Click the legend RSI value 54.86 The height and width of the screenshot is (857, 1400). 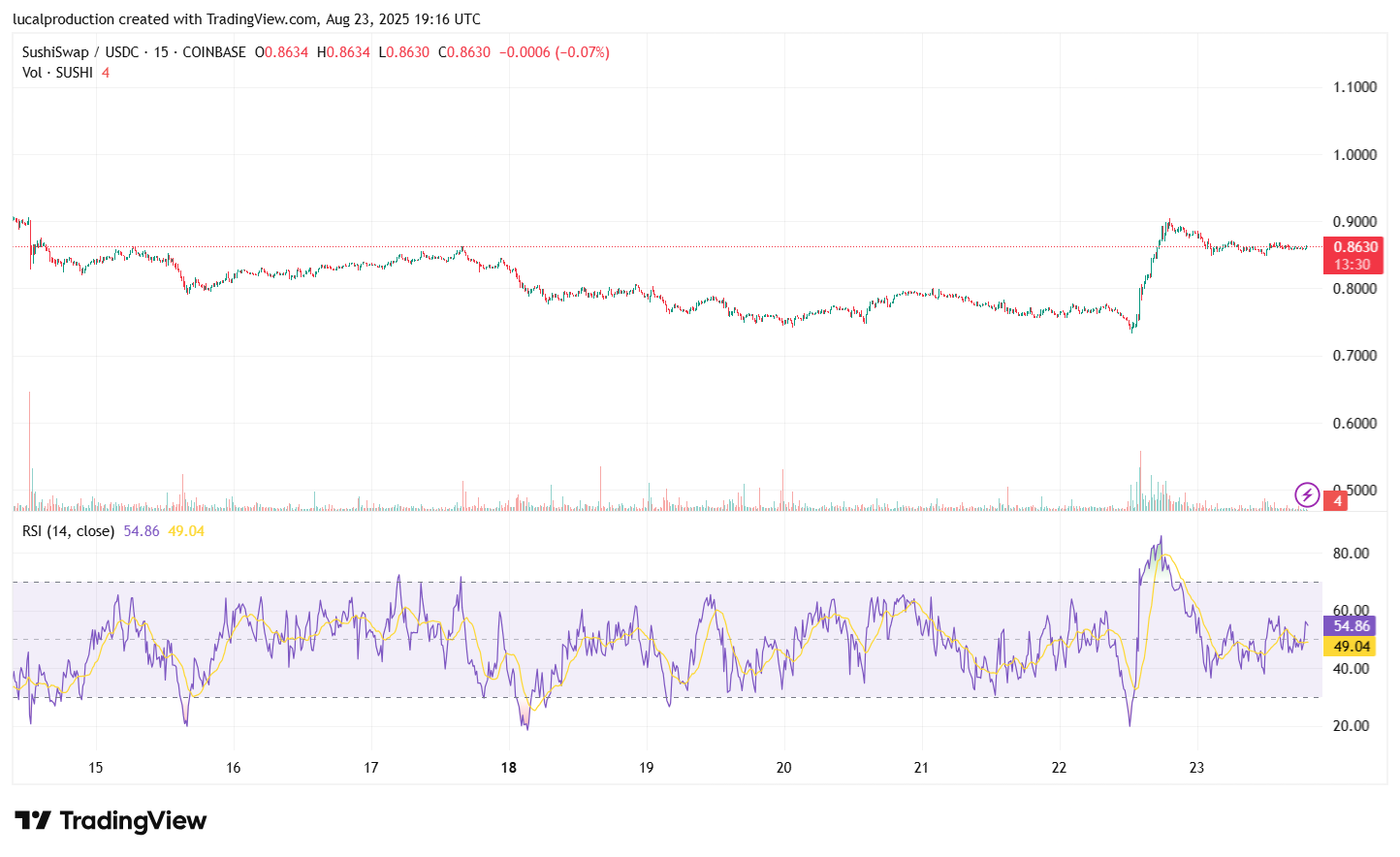point(142,531)
